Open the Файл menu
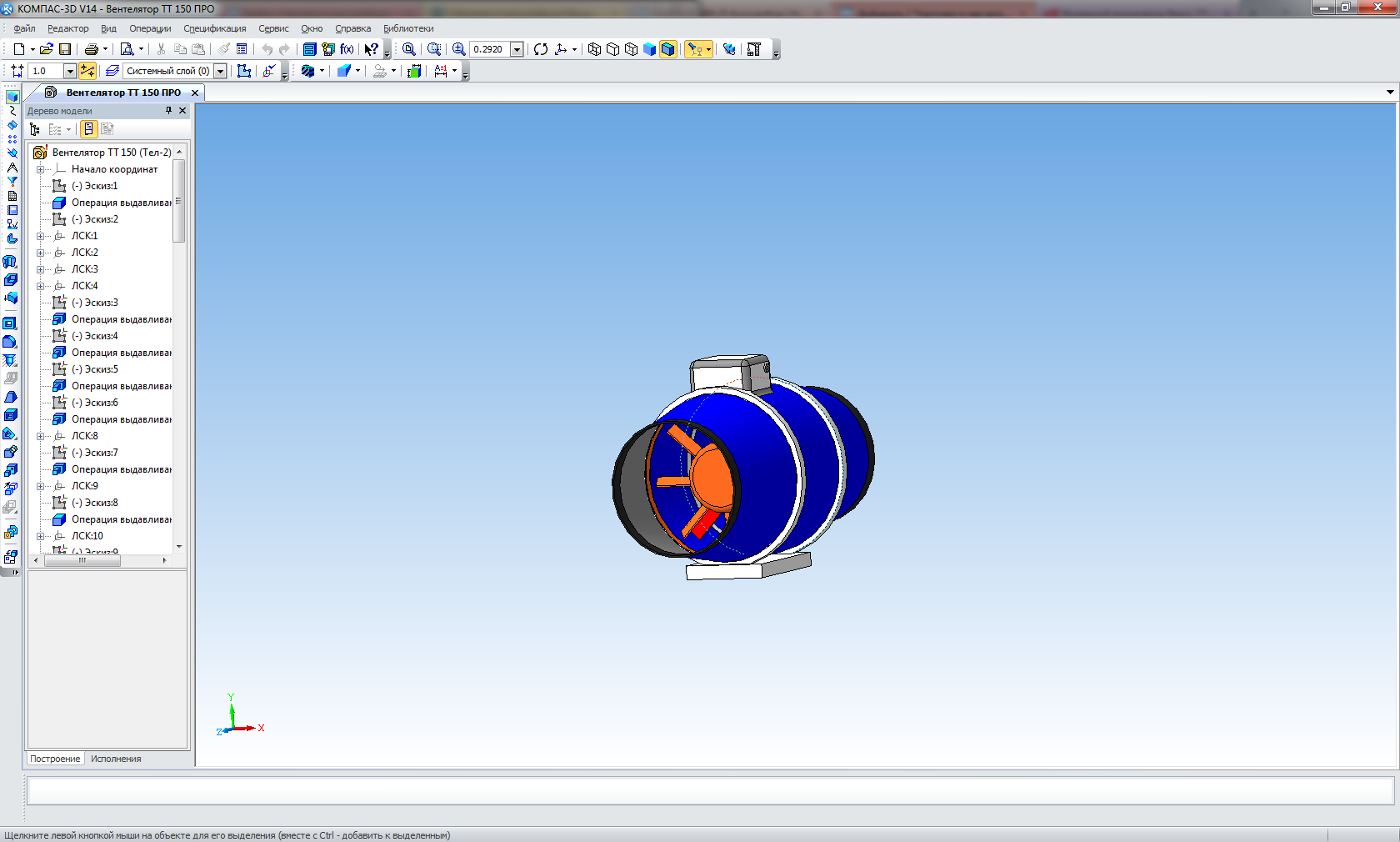1400x842 pixels. [24, 28]
